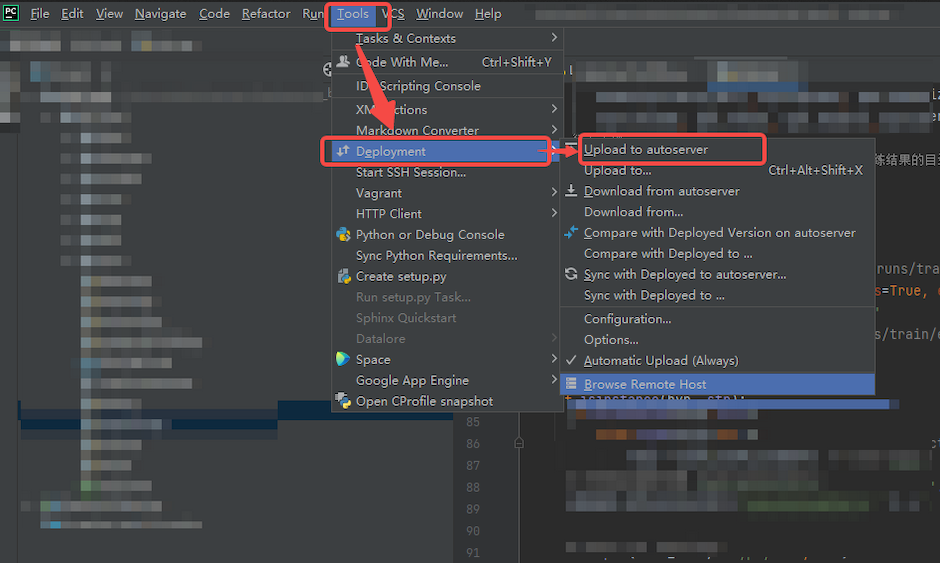The image size is (940, 563).
Task: Start SSH Session from Tools menu
Action: point(447,172)
